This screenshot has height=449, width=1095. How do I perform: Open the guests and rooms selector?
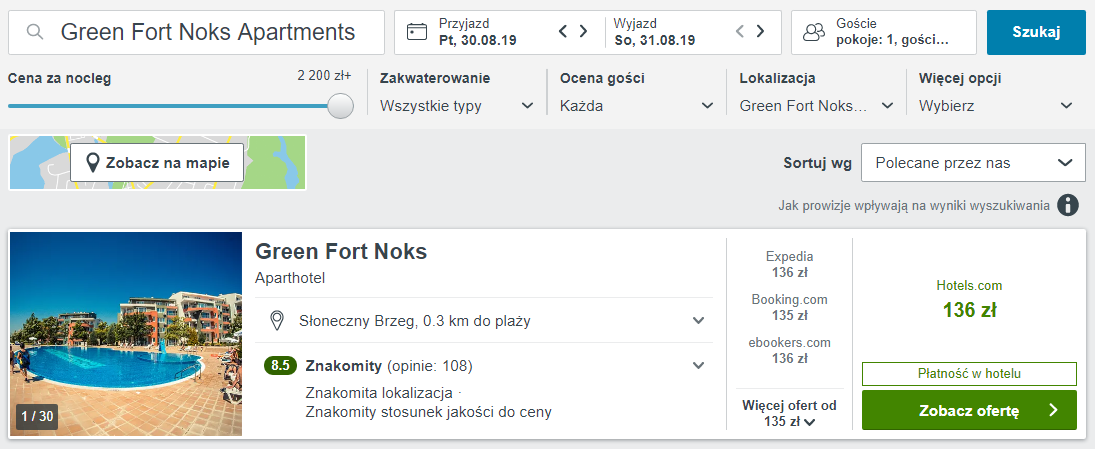point(883,32)
